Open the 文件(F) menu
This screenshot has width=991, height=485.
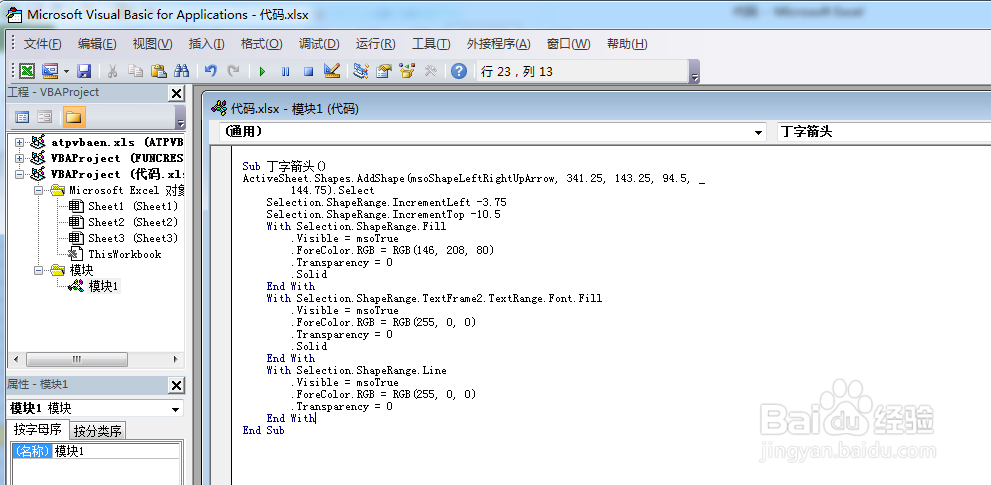point(42,44)
